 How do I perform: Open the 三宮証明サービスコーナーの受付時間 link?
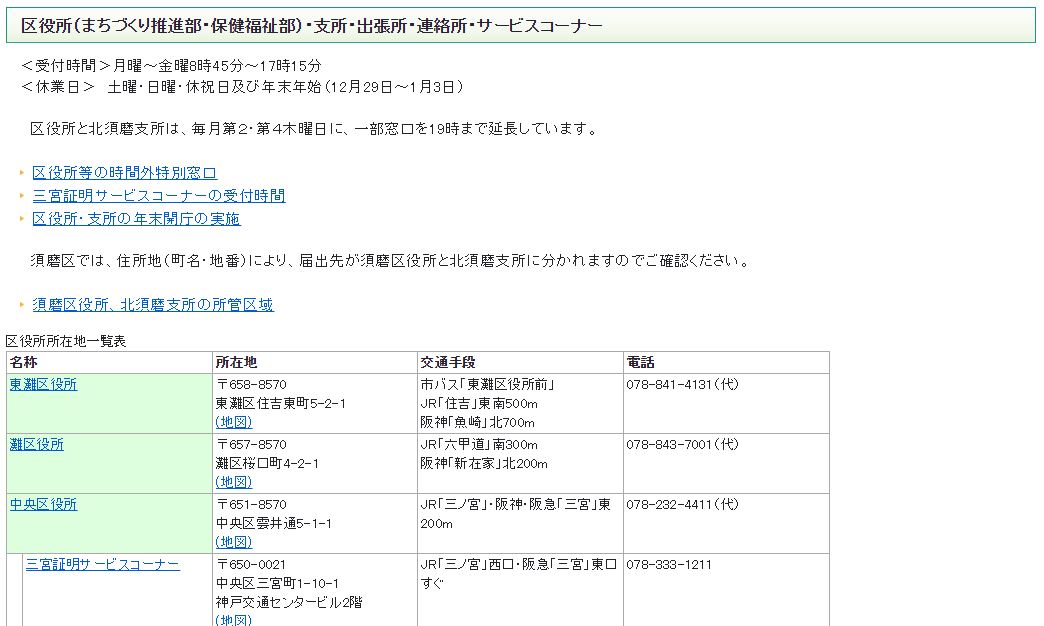pyautogui.click(x=158, y=196)
